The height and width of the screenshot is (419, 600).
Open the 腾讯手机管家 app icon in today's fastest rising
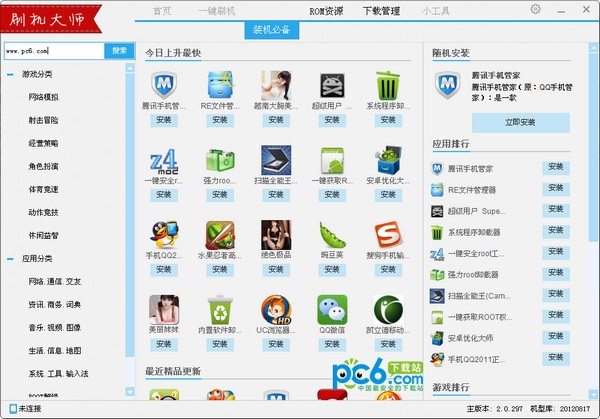coord(164,85)
